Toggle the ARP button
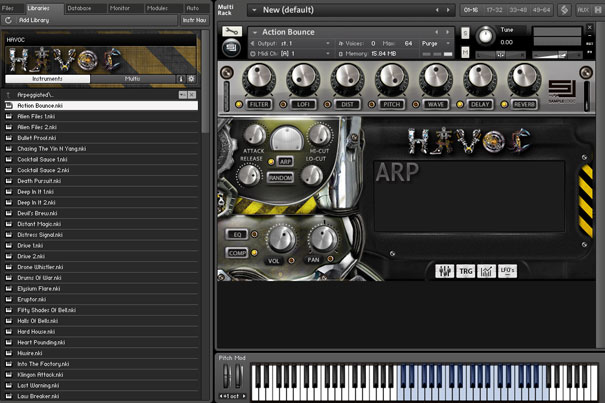 [285, 160]
